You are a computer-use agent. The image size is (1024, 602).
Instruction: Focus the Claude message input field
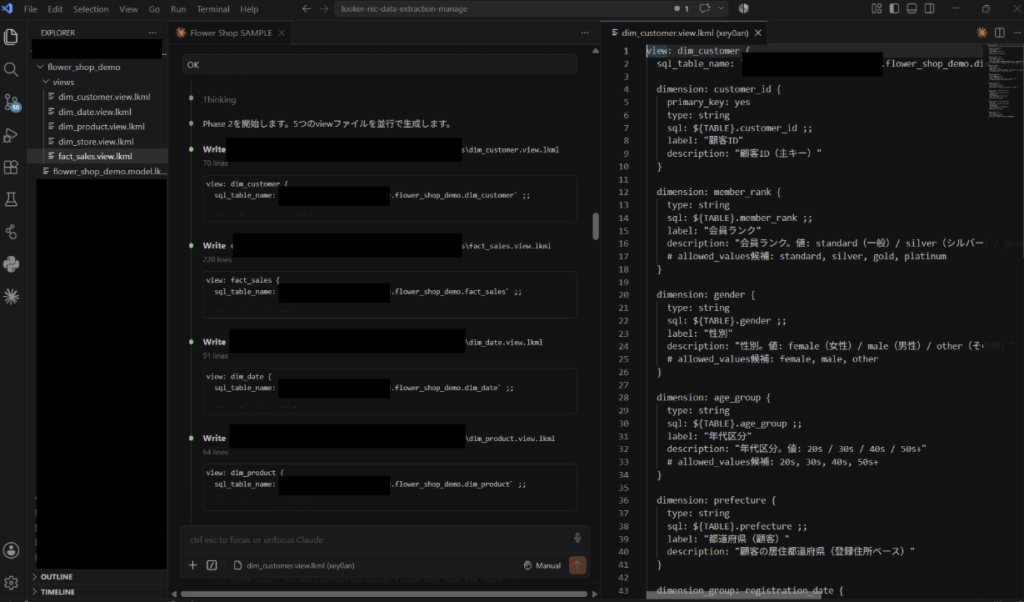(376, 539)
